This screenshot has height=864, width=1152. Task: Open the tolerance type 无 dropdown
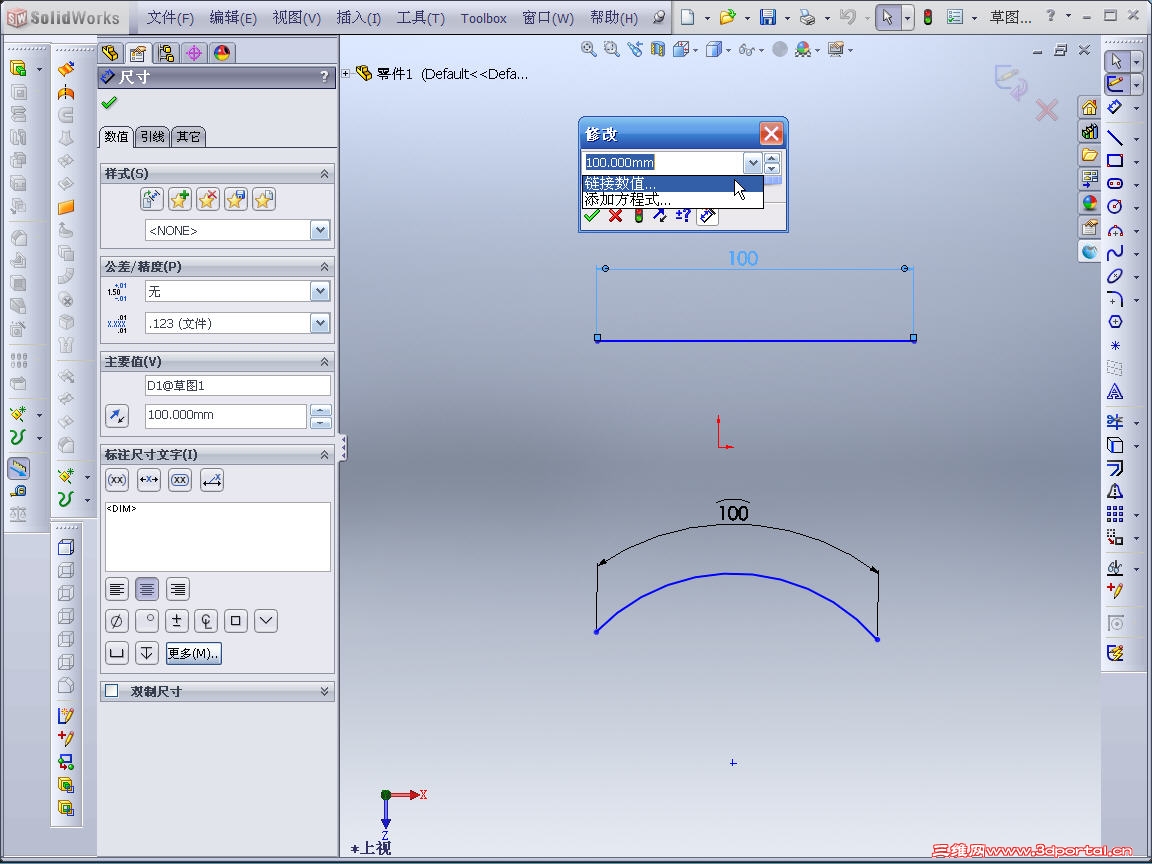[x=320, y=291]
